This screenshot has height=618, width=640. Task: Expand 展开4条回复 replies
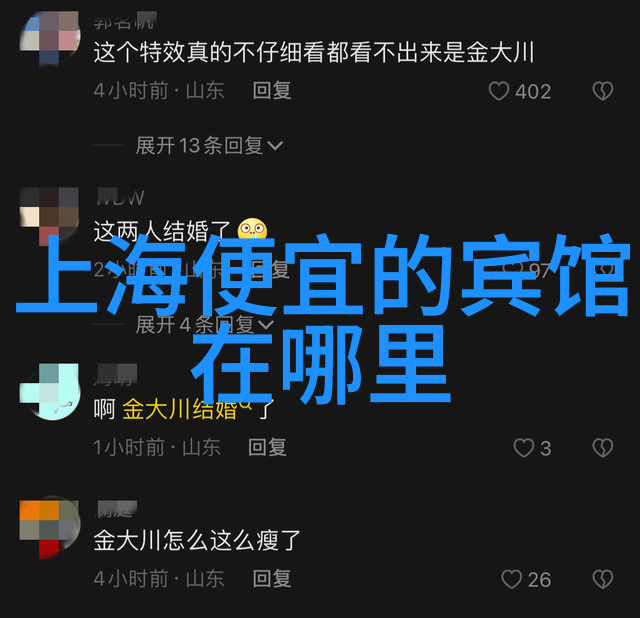pos(205,325)
